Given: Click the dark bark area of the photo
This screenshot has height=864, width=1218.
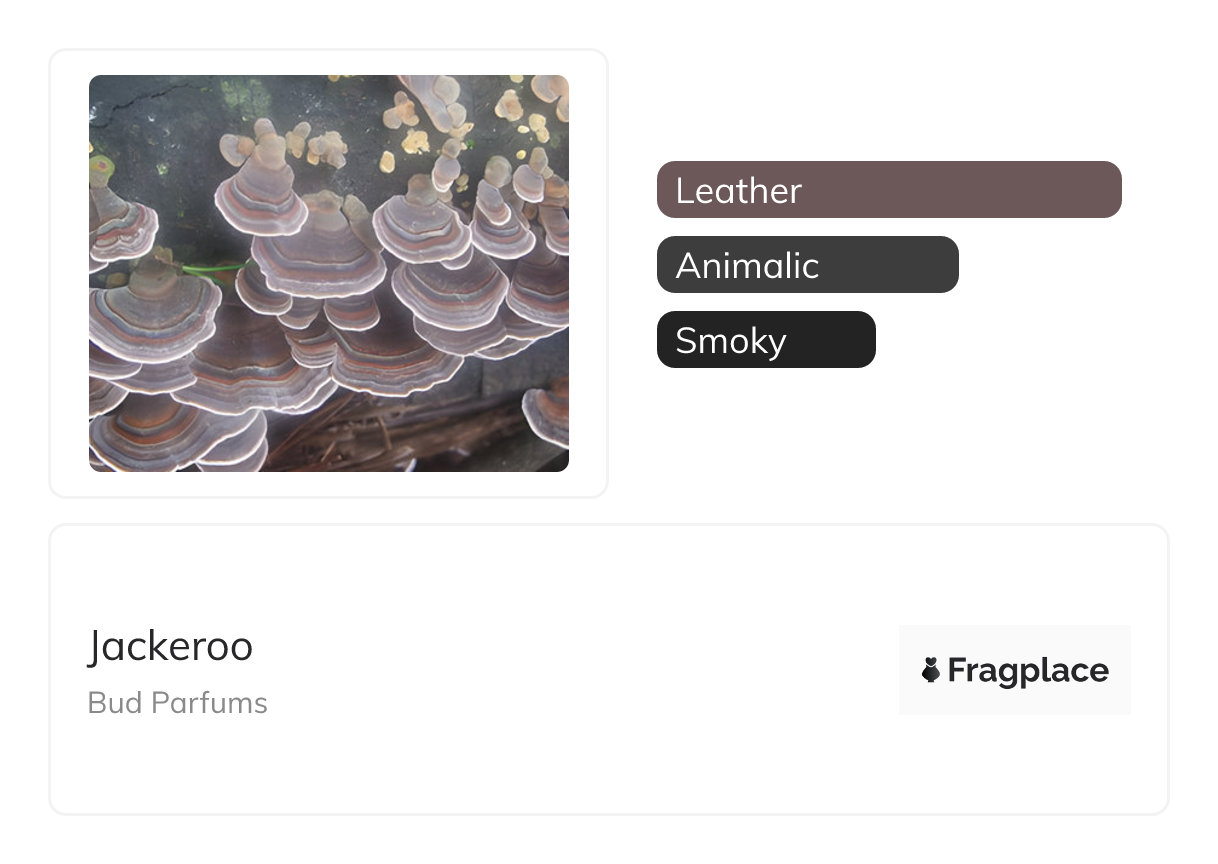Looking at the screenshot, I should click(x=160, y=120).
